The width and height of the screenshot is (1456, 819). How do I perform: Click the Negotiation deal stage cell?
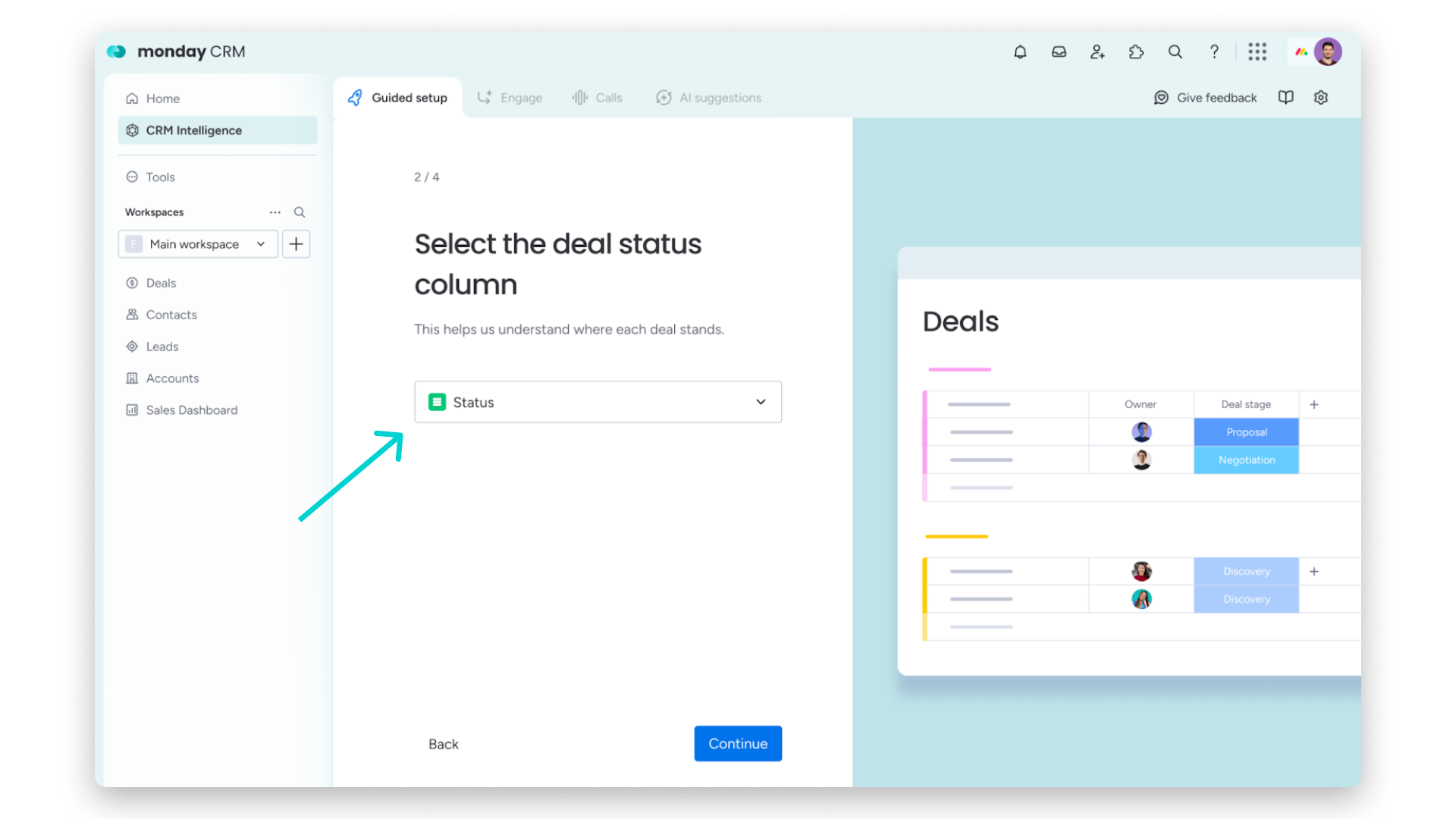1247,460
